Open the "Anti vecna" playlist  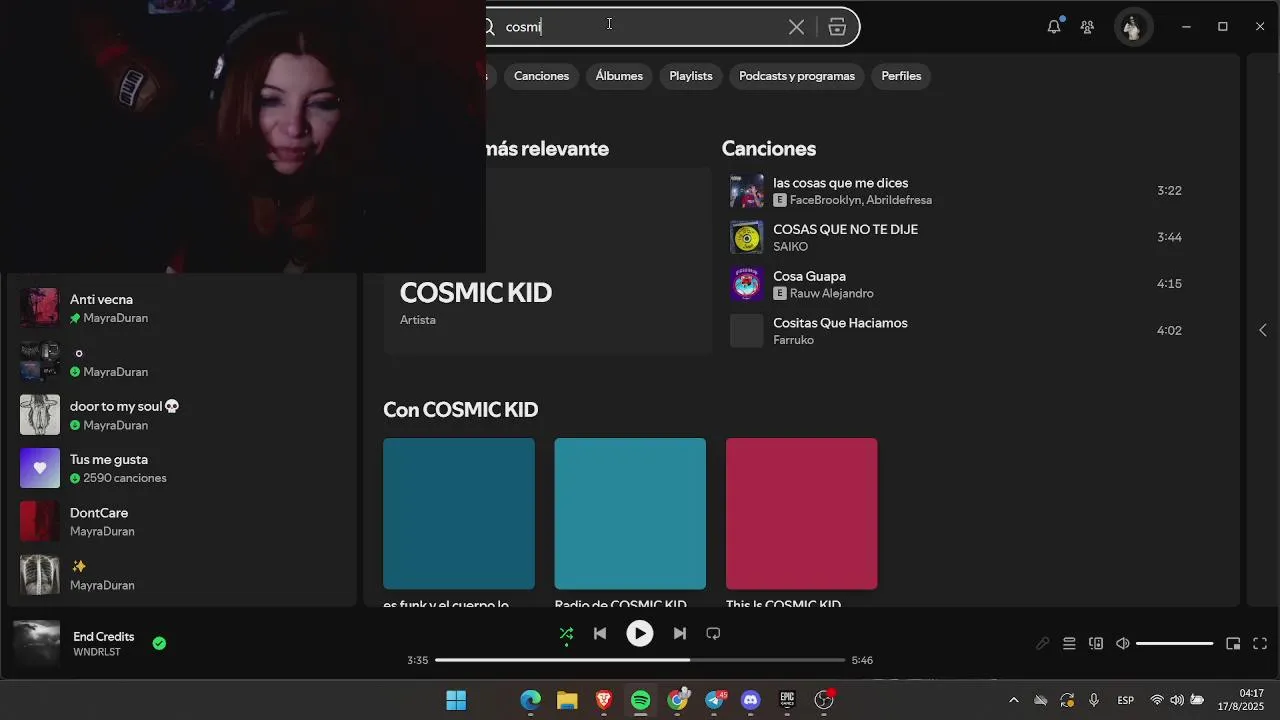(182, 308)
